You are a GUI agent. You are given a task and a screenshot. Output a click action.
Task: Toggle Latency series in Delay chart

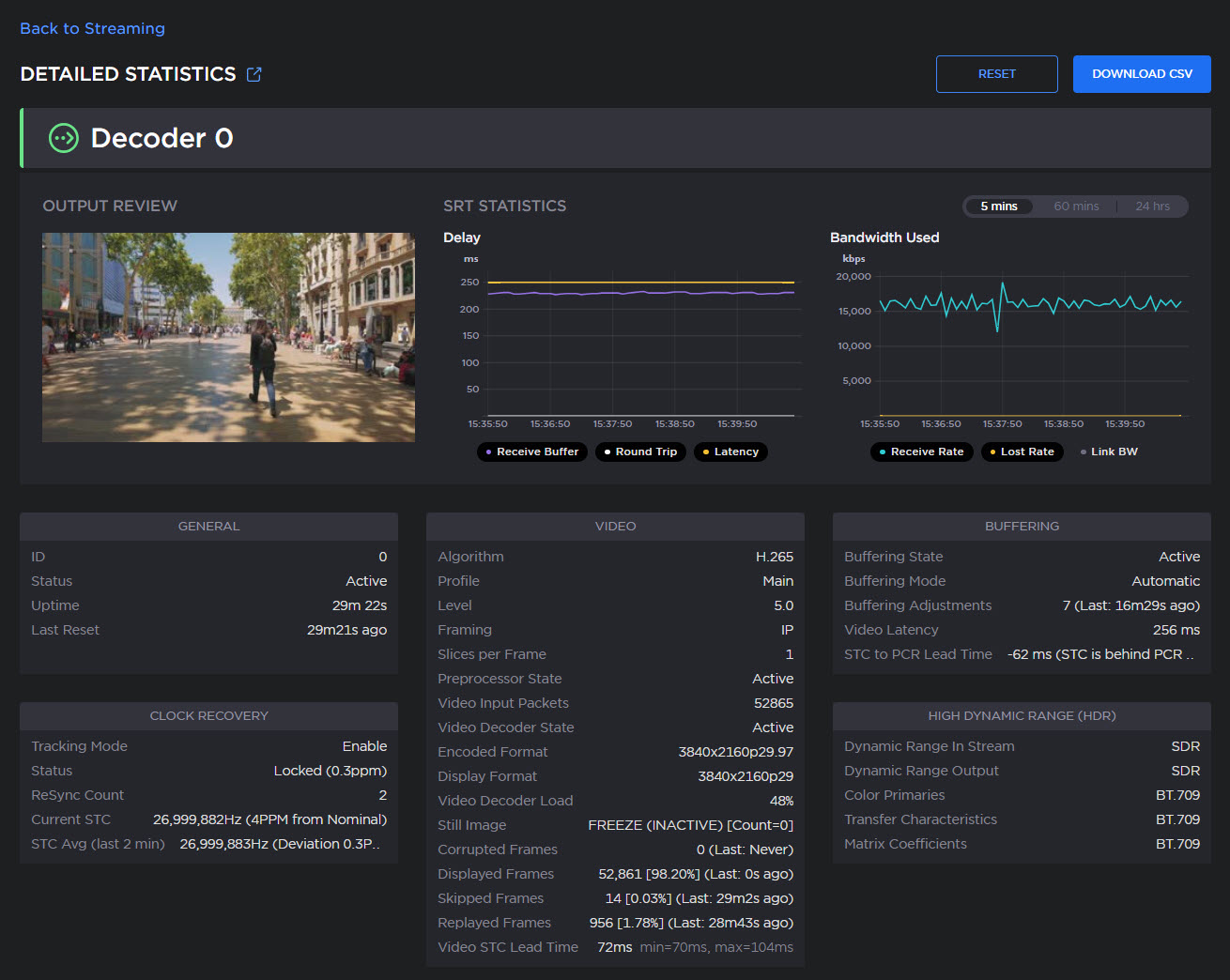click(730, 452)
